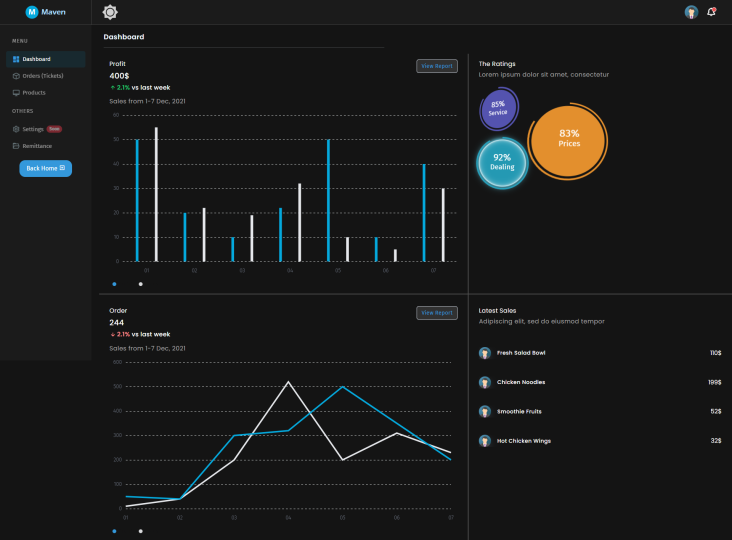Select Dashboard in the sidebar menu
This screenshot has height=540, width=732.
pyautogui.click(x=46, y=59)
